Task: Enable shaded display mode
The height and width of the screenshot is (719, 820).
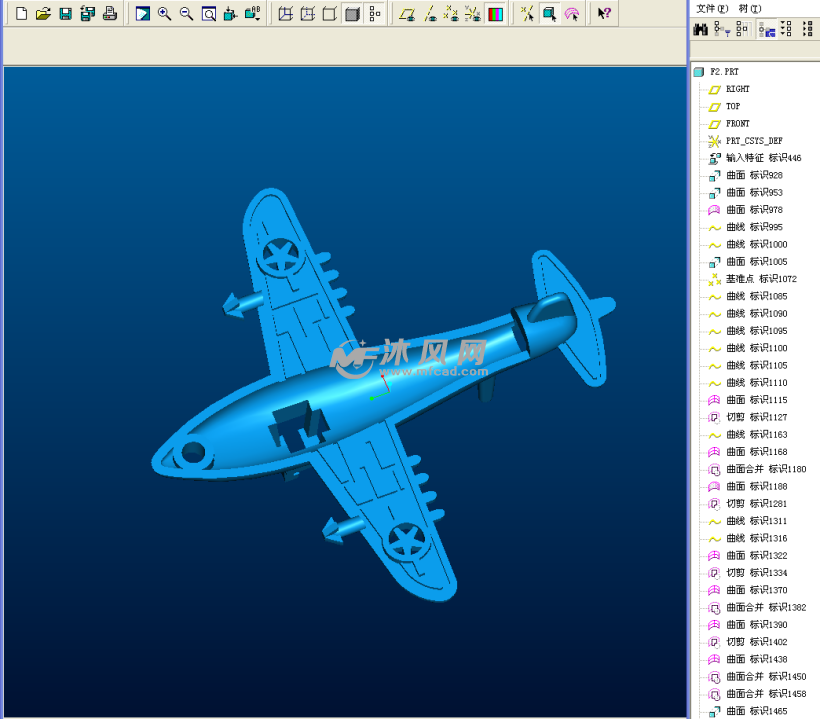Action: tap(351, 14)
